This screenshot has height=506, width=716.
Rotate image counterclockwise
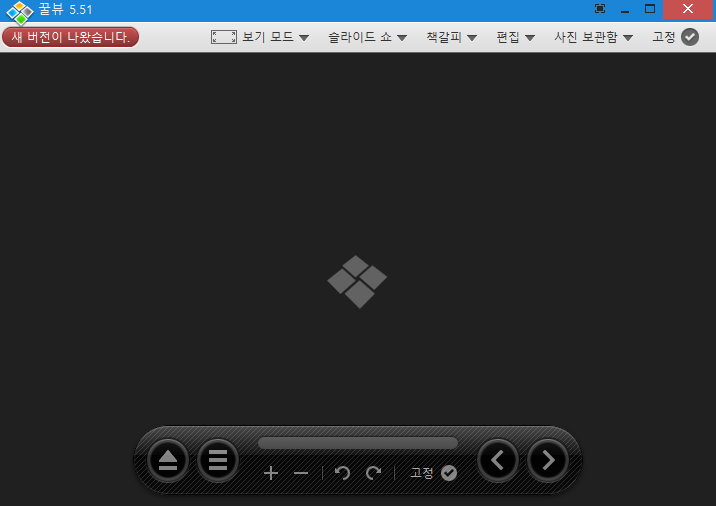pos(342,473)
